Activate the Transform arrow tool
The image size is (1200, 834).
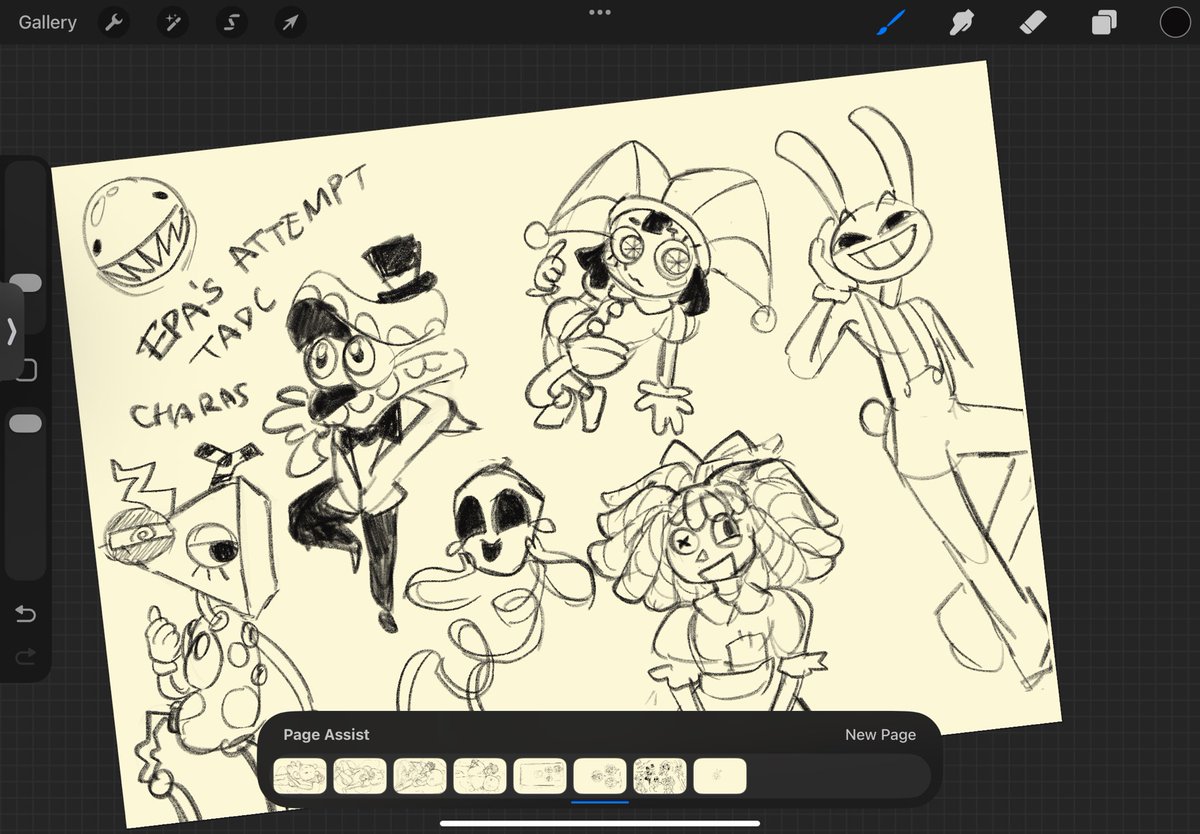tap(289, 23)
